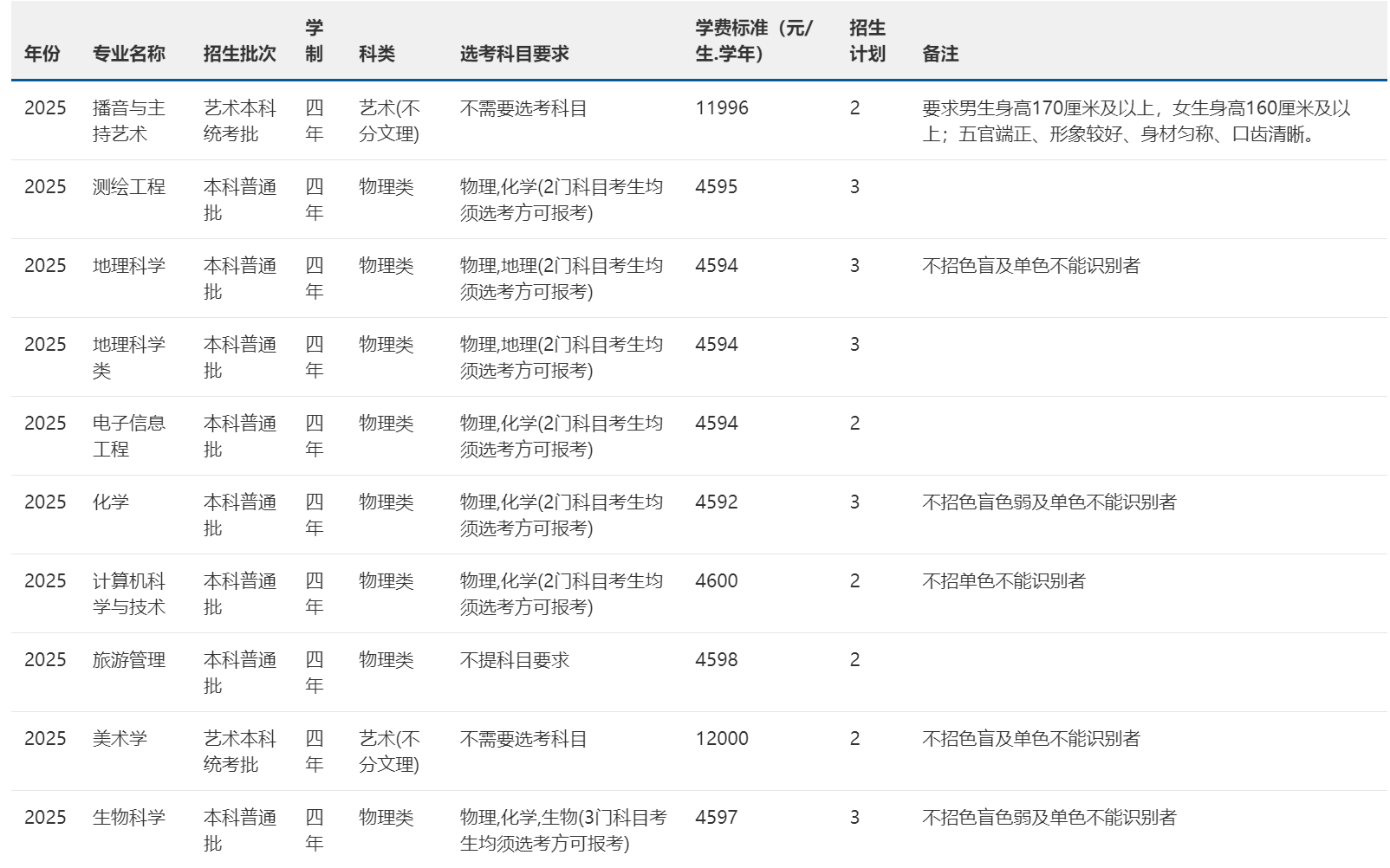Image resolution: width=1390 pixels, height=868 pixels.
Task: Select the 生物科学 major cell
Action: (x=128, y=818)
